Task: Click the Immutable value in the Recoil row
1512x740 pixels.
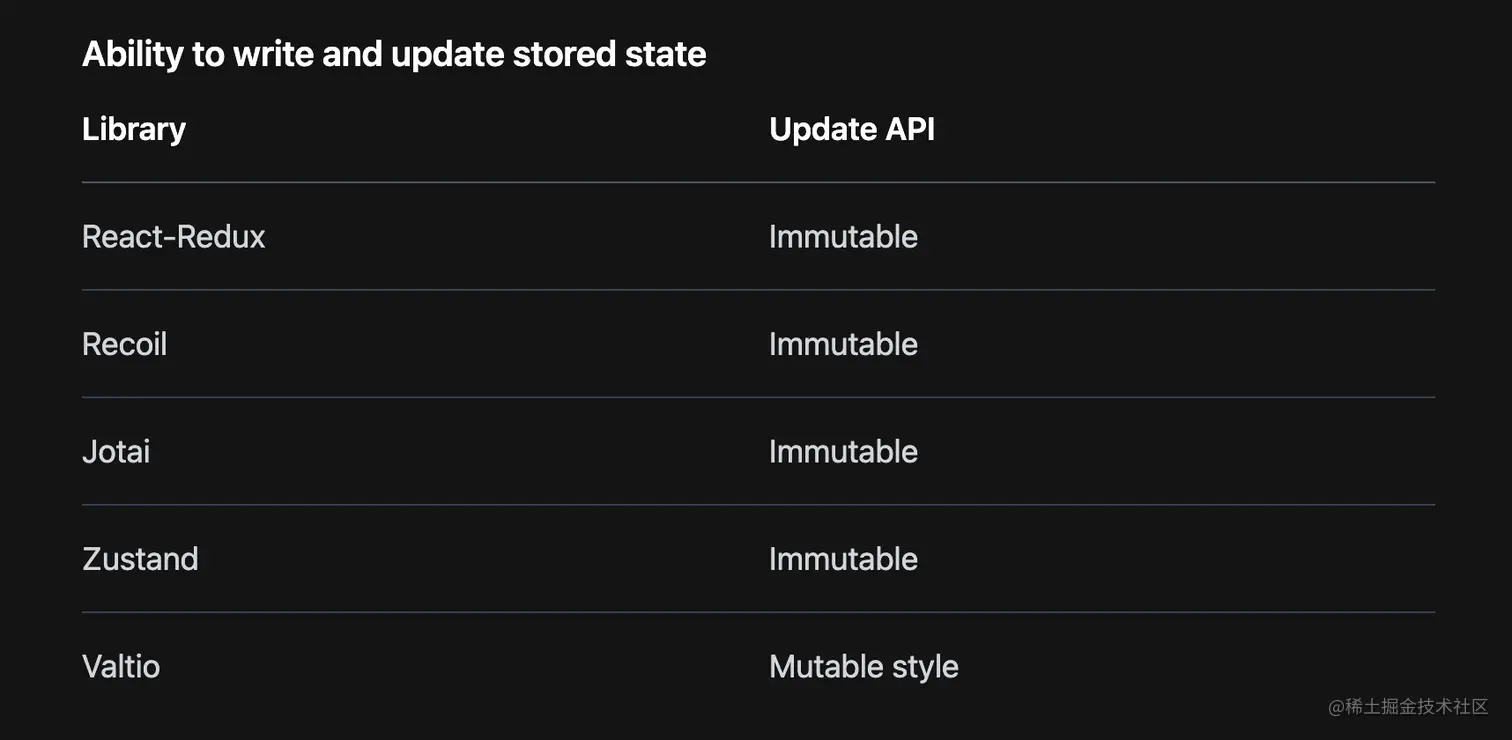Action: [x=843, y=344]
